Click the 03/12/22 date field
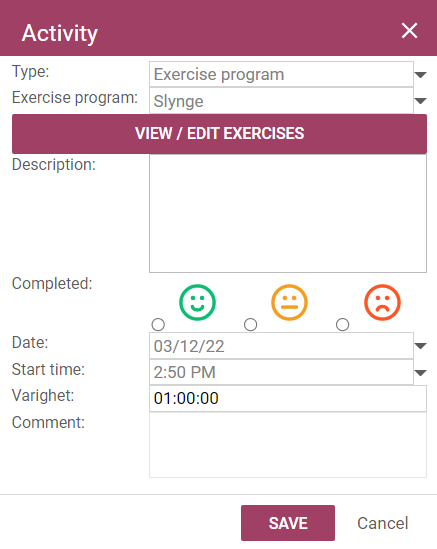This screenshot has height=549, width=437. tap(281, 346)
